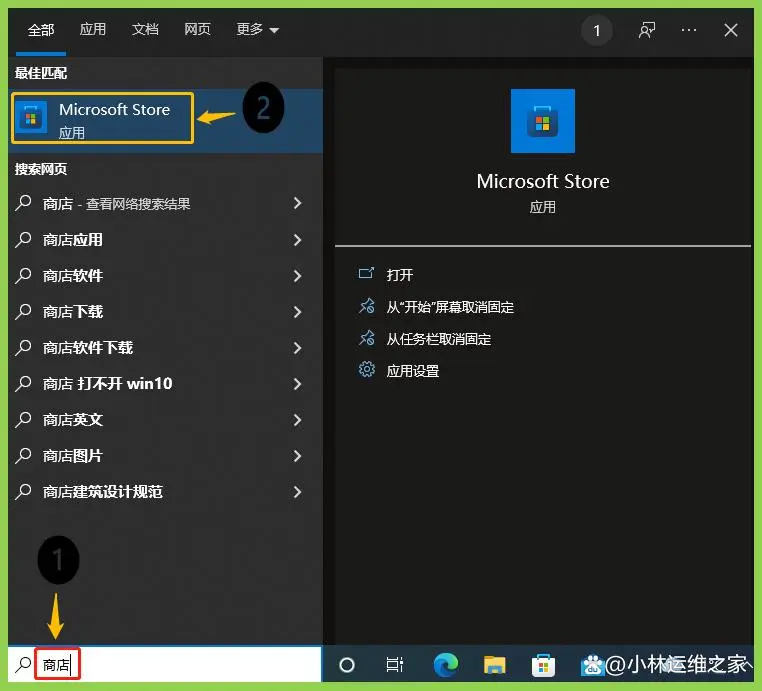This screenshot has width=762, height=691.
Task: Click the magnifier icon in search box
Action: coord(23,664)
